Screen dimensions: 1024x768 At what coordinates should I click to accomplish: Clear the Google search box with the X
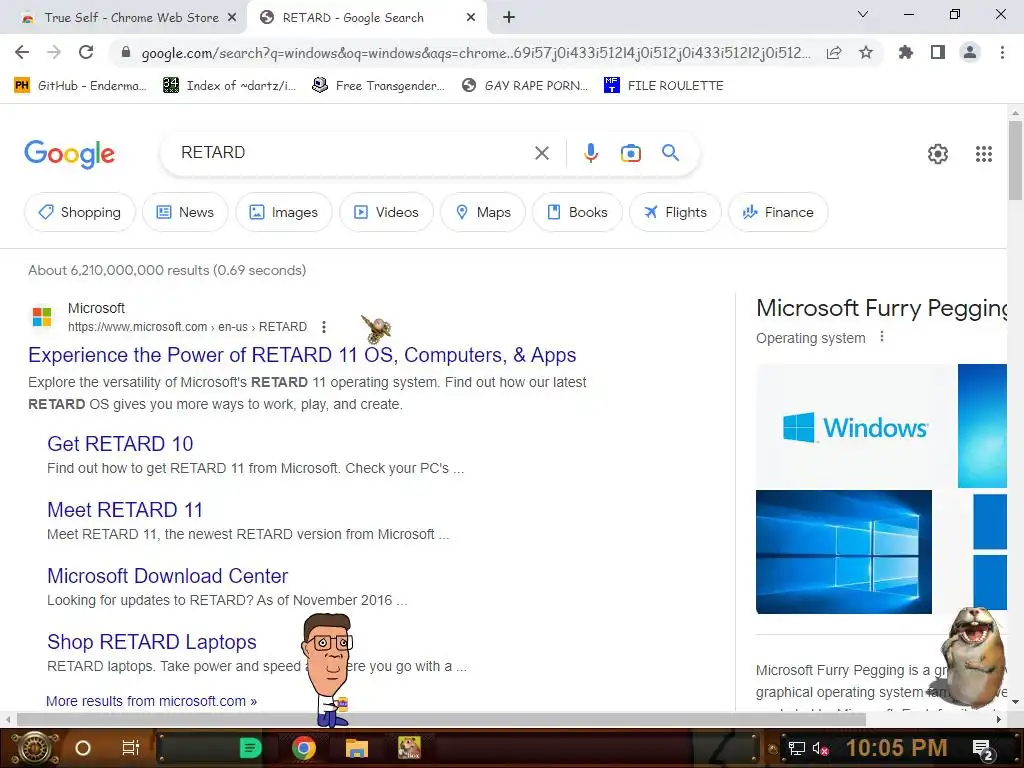(541, 153)
